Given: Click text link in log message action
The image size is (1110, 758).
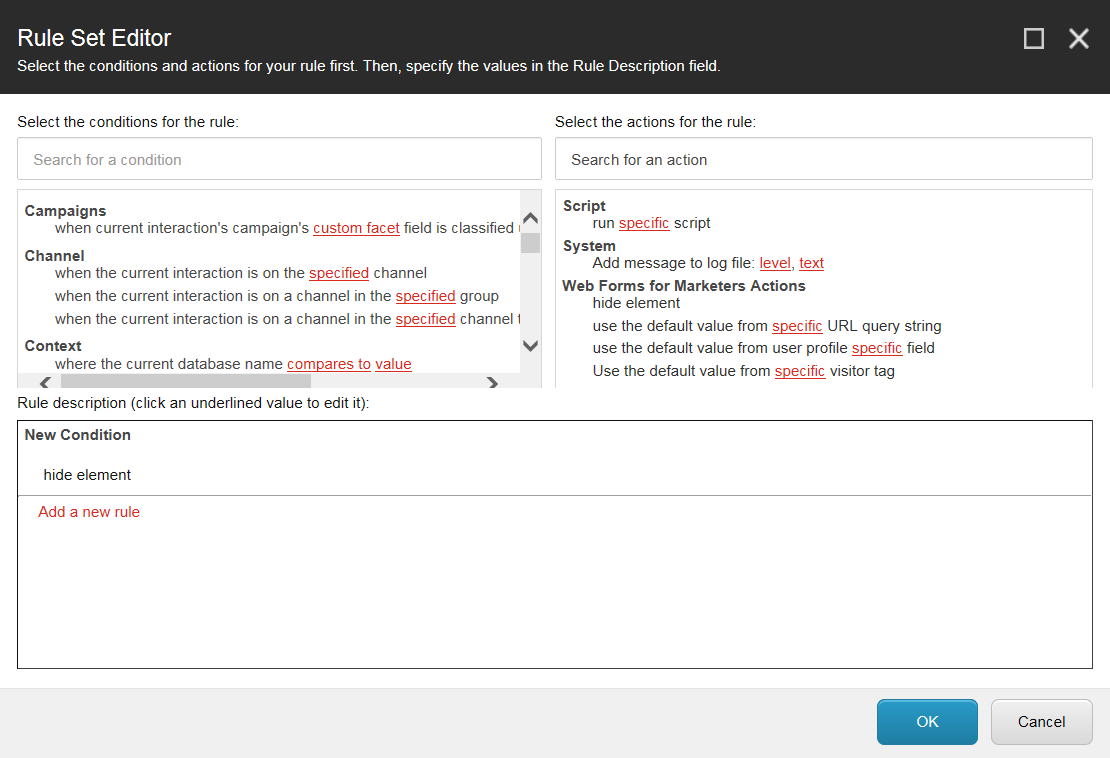Looking at the screenshot, I should click(x=811, y=263).
